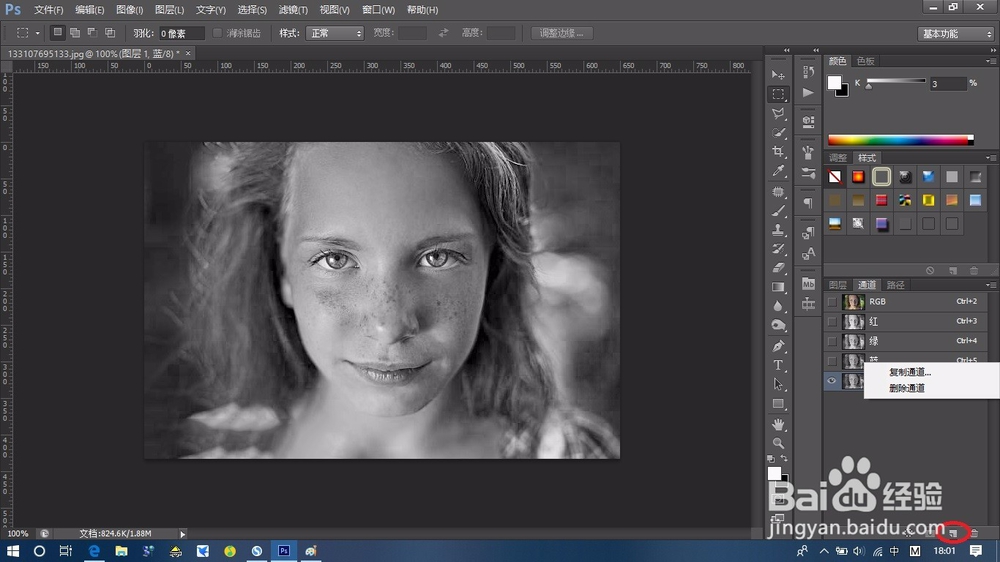Screen dimensions: 1000x562
Task: Select the Rectangular Marquee tool in toolbox
Action: tap(778, 94)
